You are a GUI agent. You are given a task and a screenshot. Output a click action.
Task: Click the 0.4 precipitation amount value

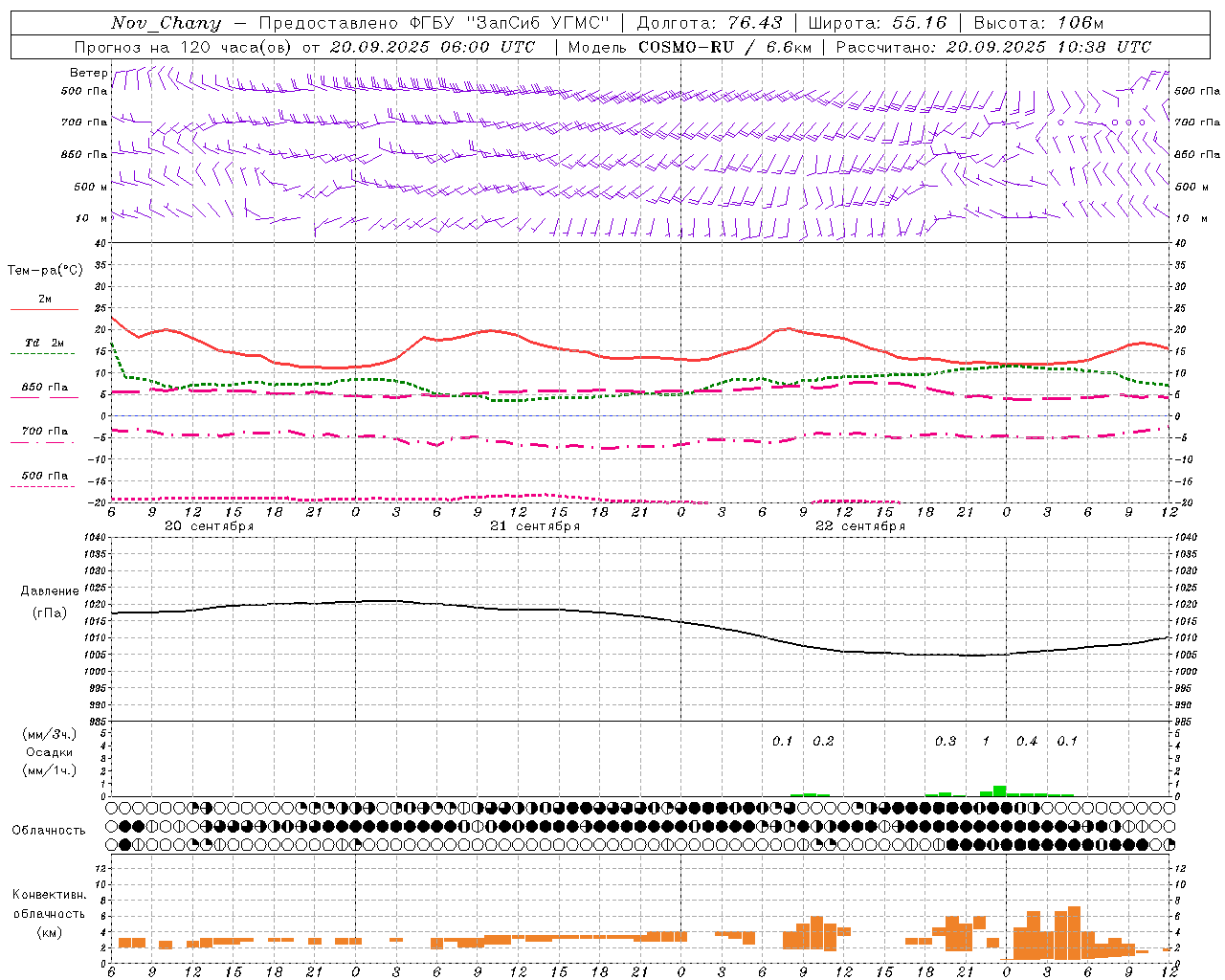1027,741
